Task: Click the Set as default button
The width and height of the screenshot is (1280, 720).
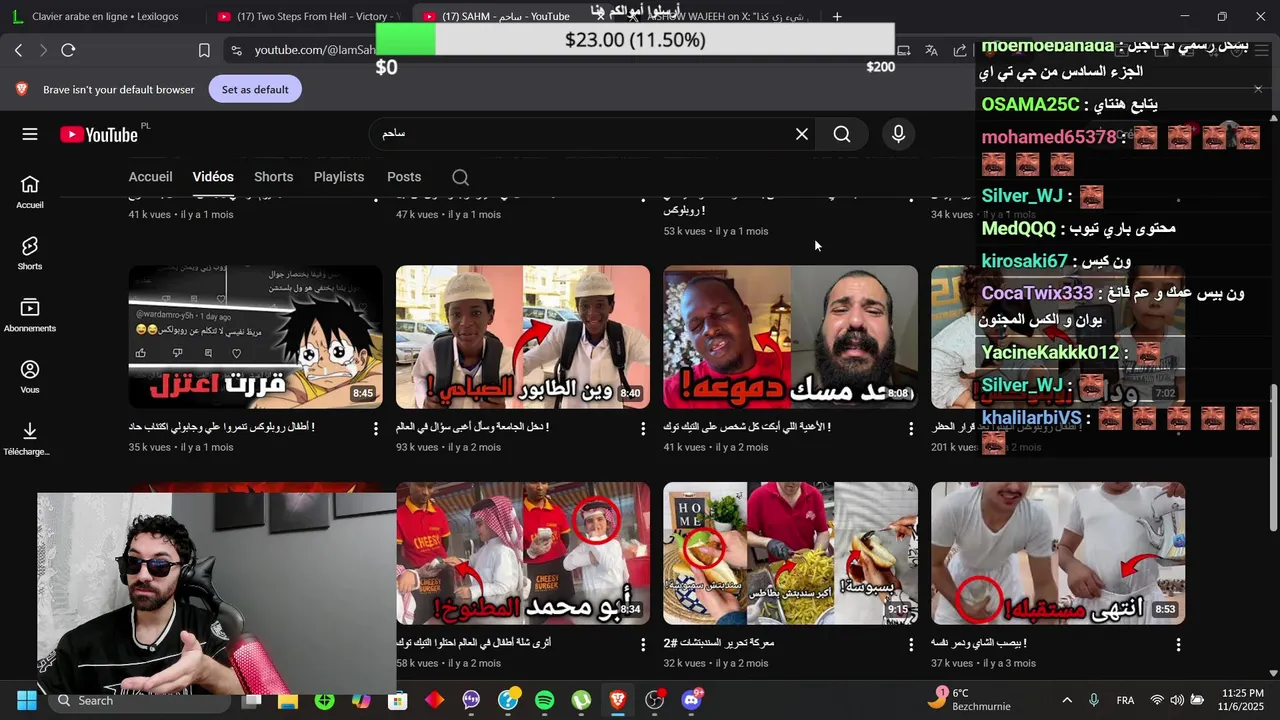Action: pos(255,89)
